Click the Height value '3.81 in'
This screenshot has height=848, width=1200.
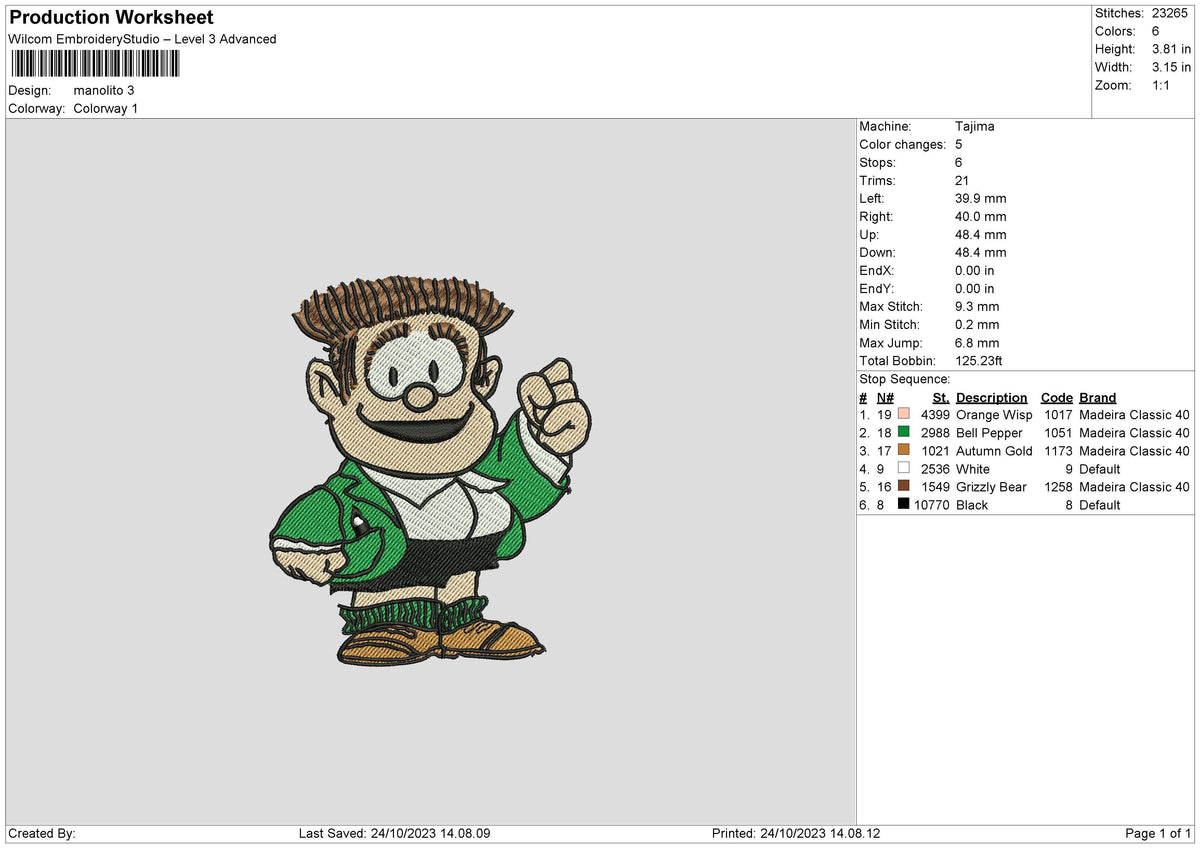point(1171,49)
